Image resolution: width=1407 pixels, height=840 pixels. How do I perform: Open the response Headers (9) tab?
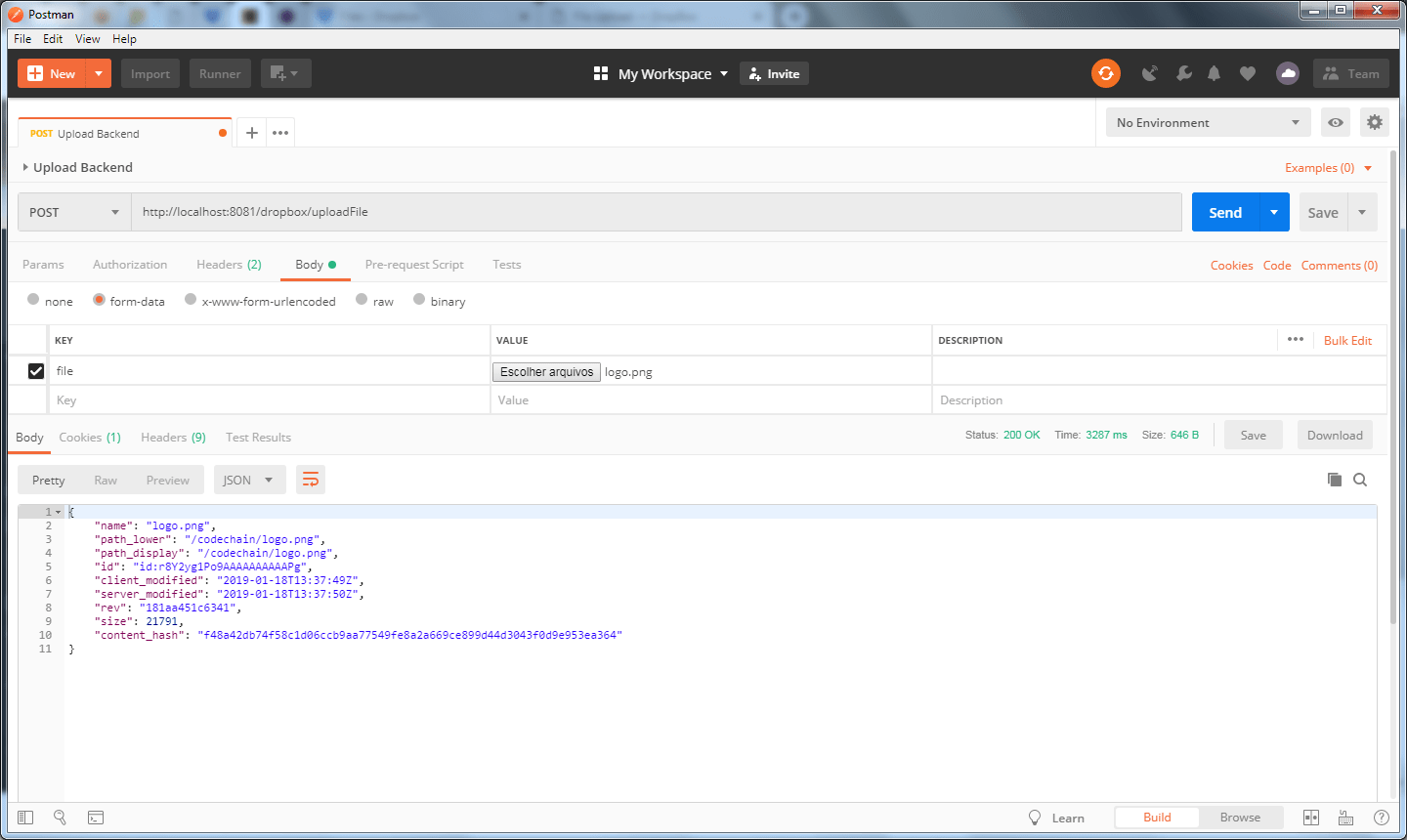(173, 438)
